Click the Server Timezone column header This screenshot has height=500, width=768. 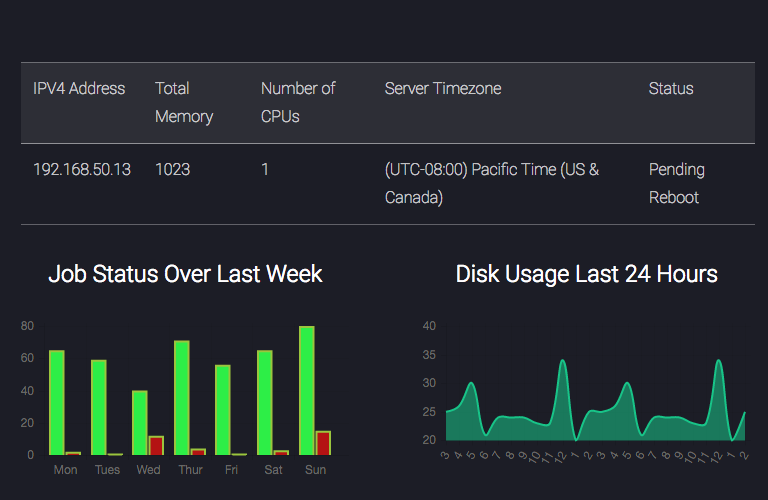[x=443, y=89]
